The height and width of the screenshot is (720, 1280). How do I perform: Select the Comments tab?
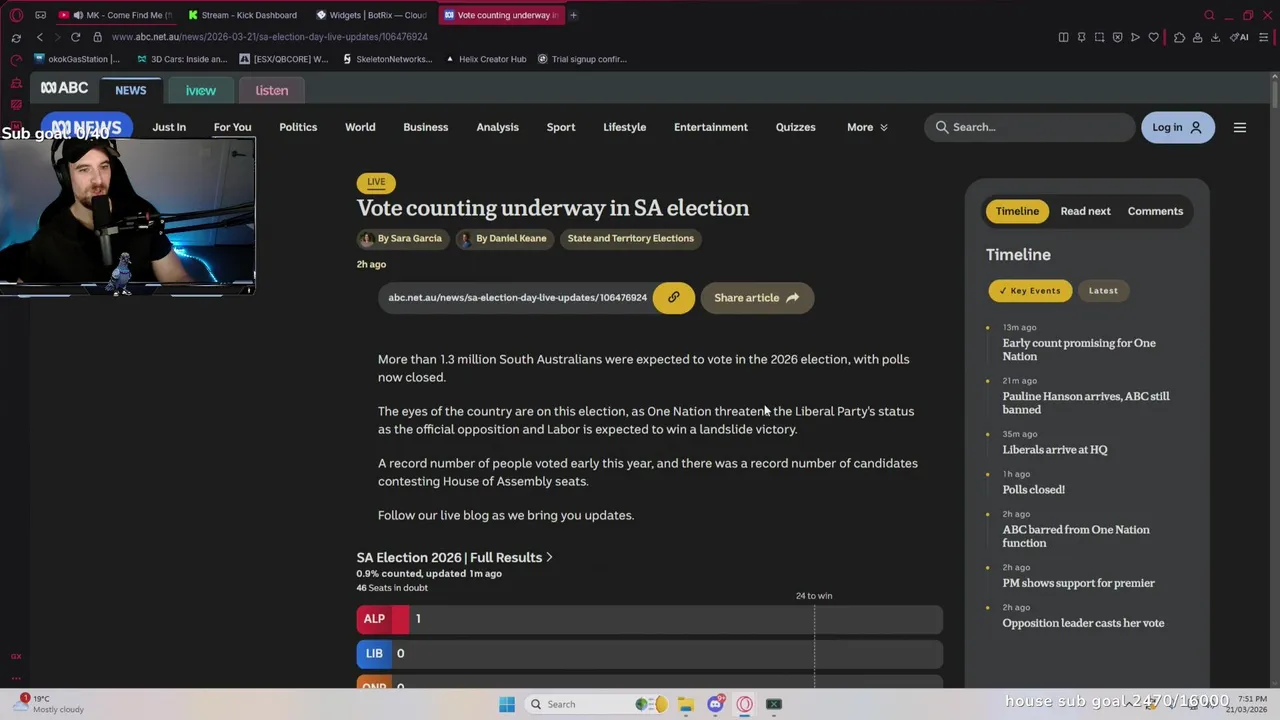(1155, 211)
